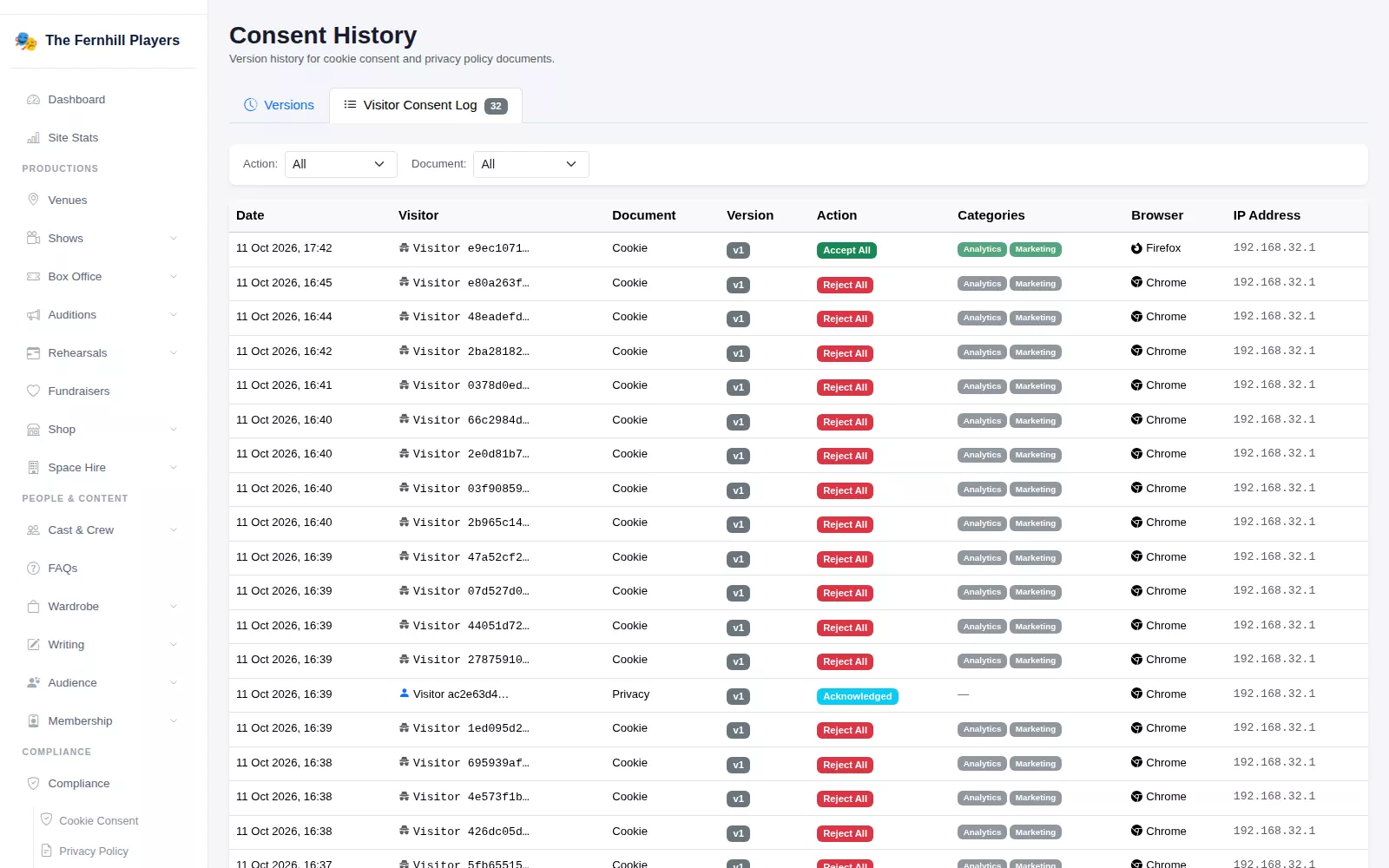The width and height of the screenshot is (1389, 868).
Task: Click the Venues pin icon
Action: click(x=33, y=200)
